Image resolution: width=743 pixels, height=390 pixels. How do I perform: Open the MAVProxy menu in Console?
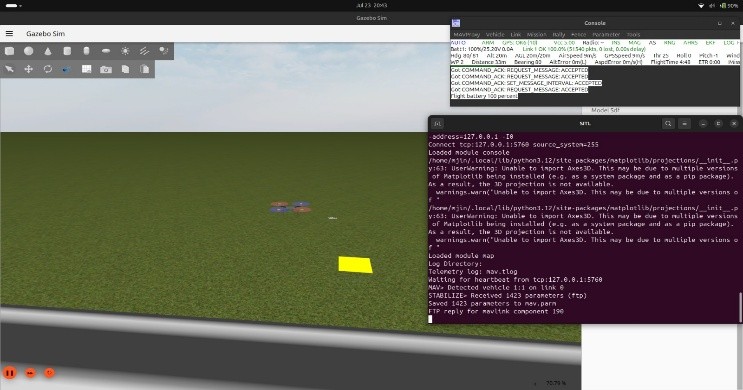(x=467, y=35)
